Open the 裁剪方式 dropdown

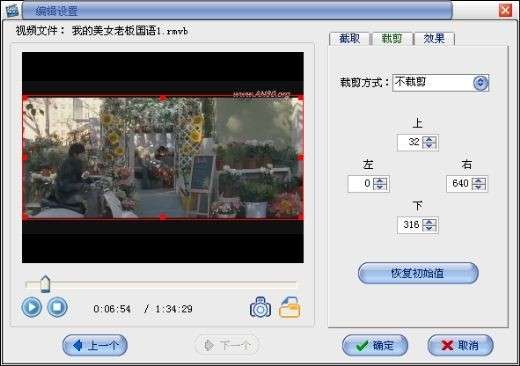(x=480, y=83)
